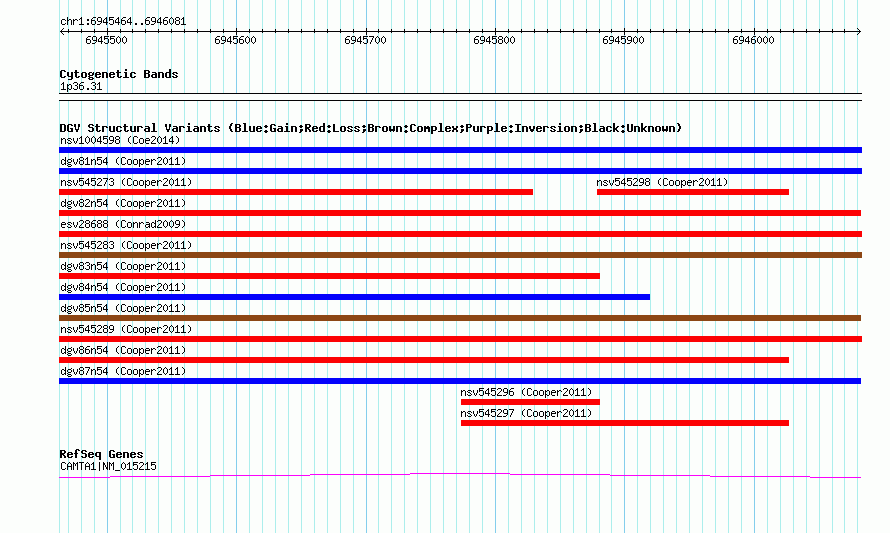
Task: Select the red nsv545273 loss bar
Action: click(x=296, y=192)
